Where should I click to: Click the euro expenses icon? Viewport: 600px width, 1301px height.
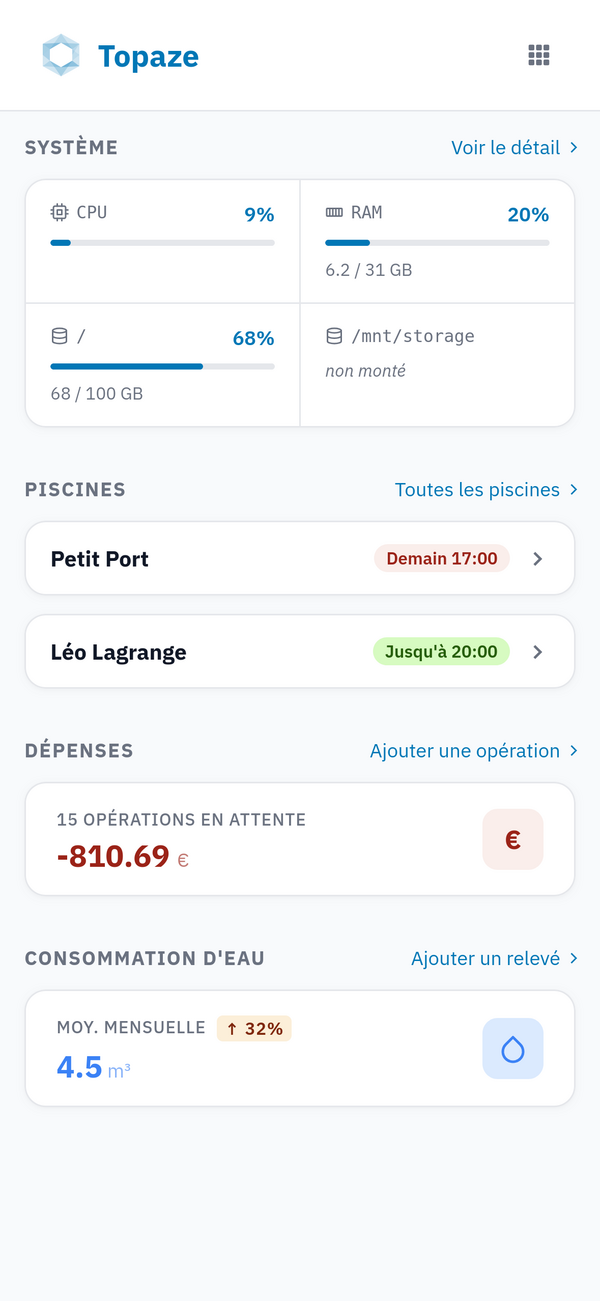pyautogui.click(x=513, y=839)
